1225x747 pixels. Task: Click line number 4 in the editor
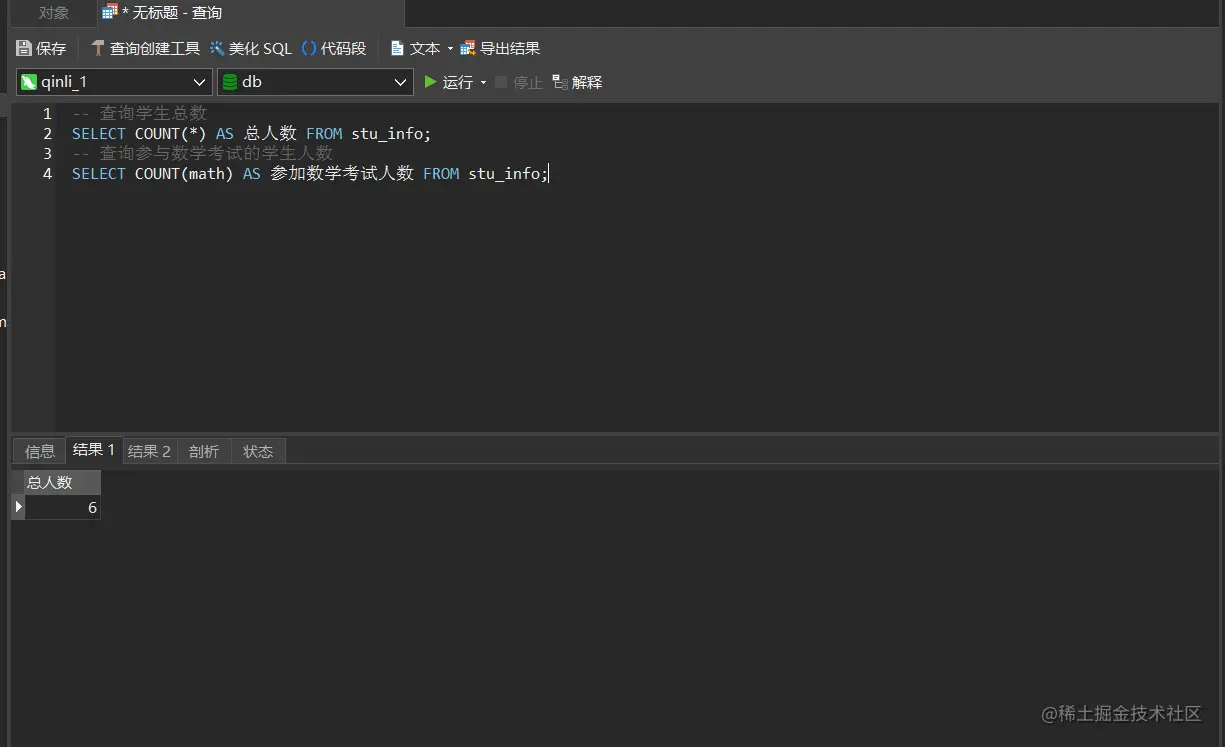pyautogui.click(x=47, y=174)
